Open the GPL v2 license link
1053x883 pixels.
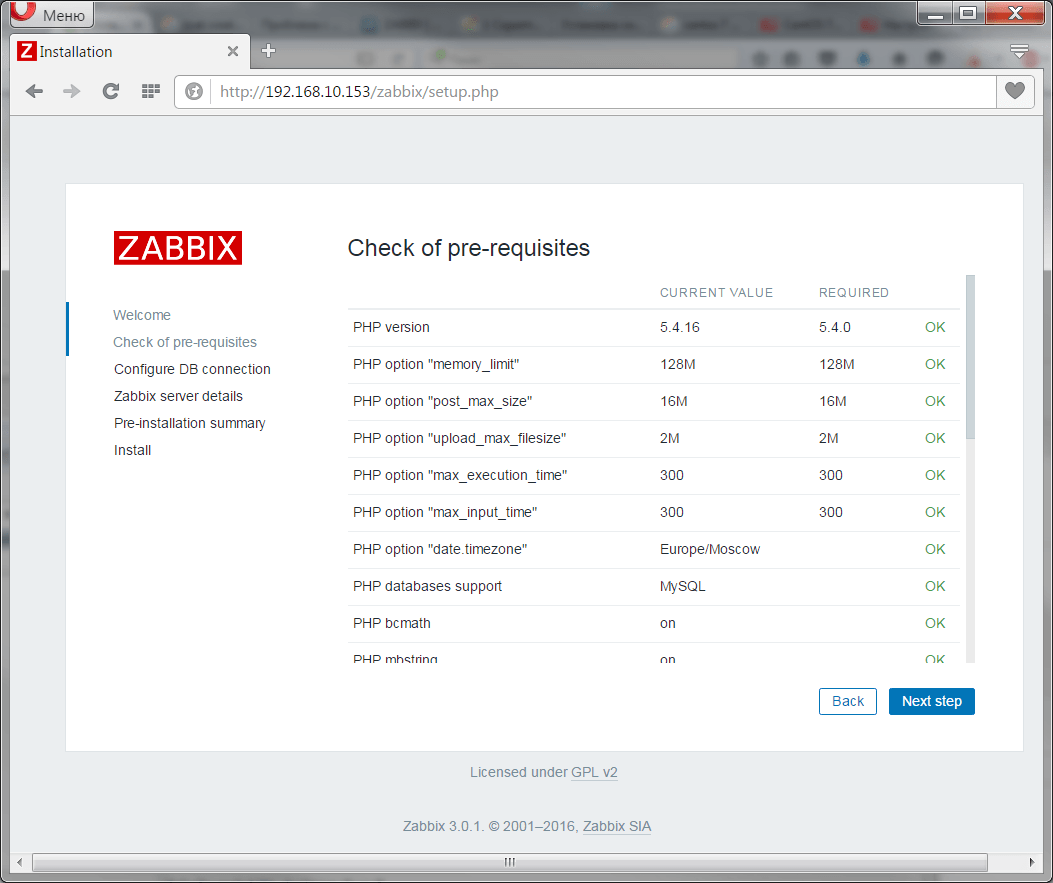click(594, 772)
